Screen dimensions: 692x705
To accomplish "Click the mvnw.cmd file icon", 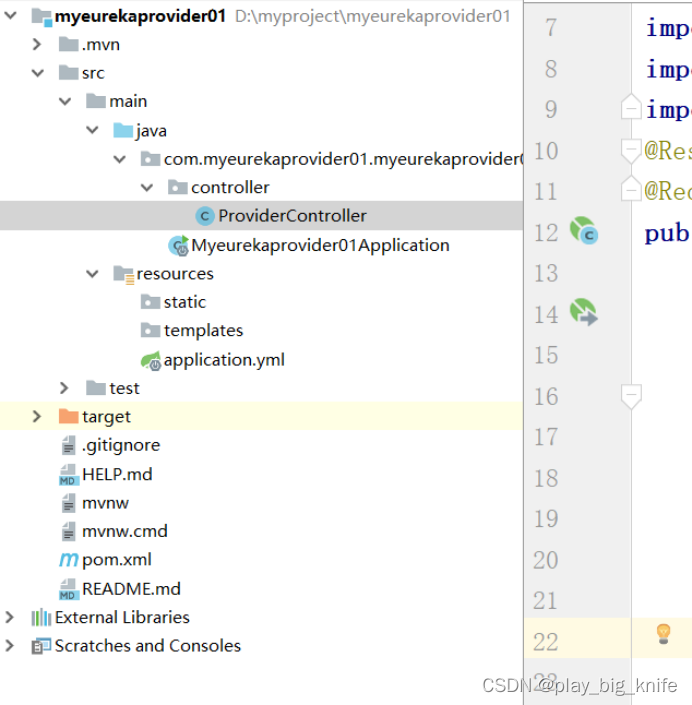I will [68, 531].
